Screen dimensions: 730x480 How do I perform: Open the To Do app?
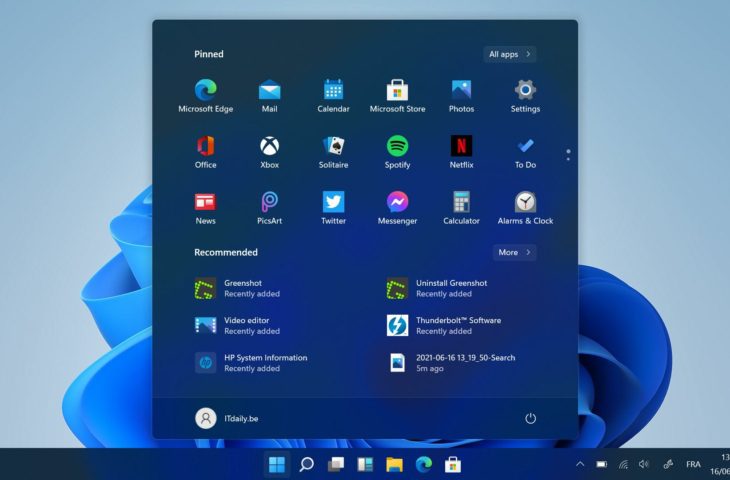(x=525, y=152)
